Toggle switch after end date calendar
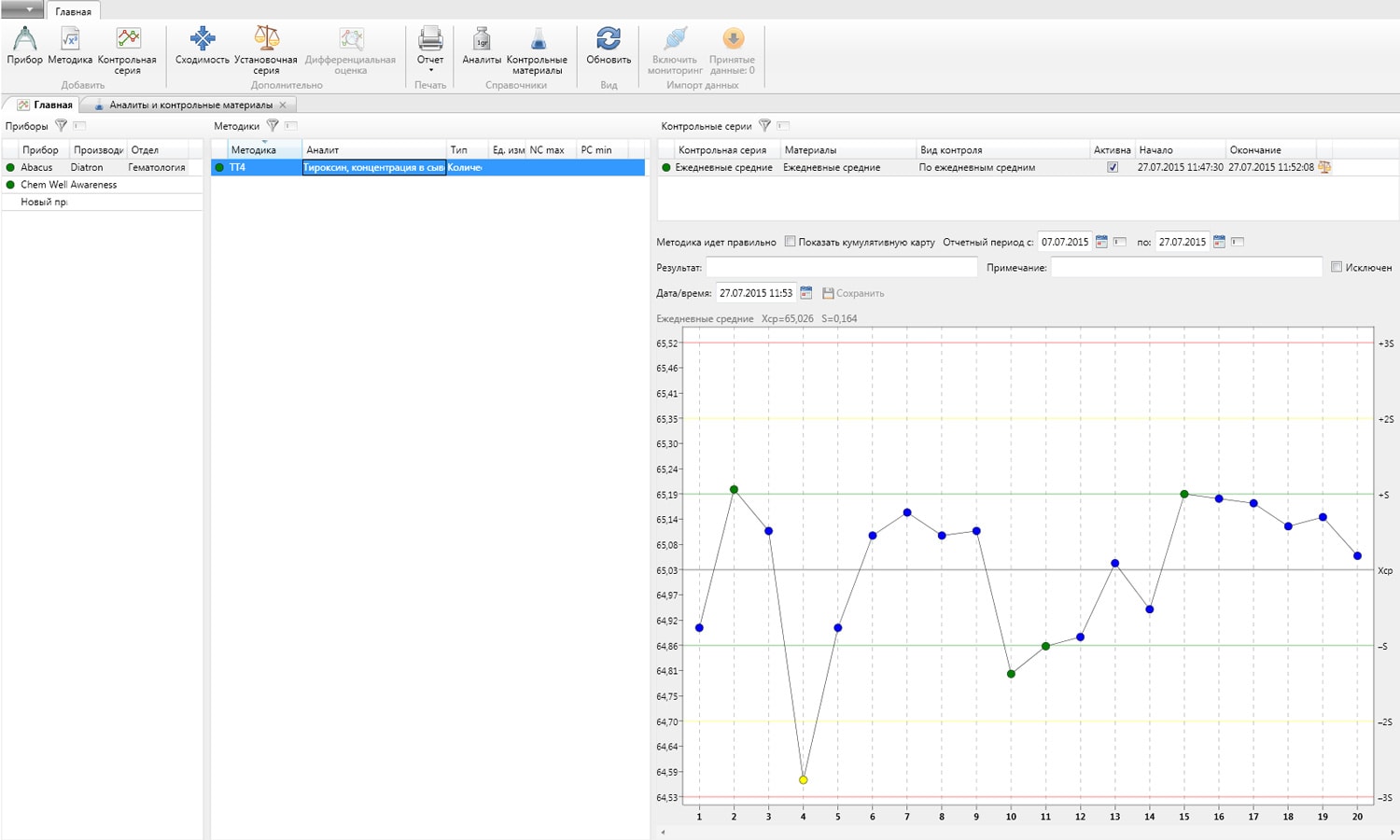The image size is (1400, 840). [1238, 242]
